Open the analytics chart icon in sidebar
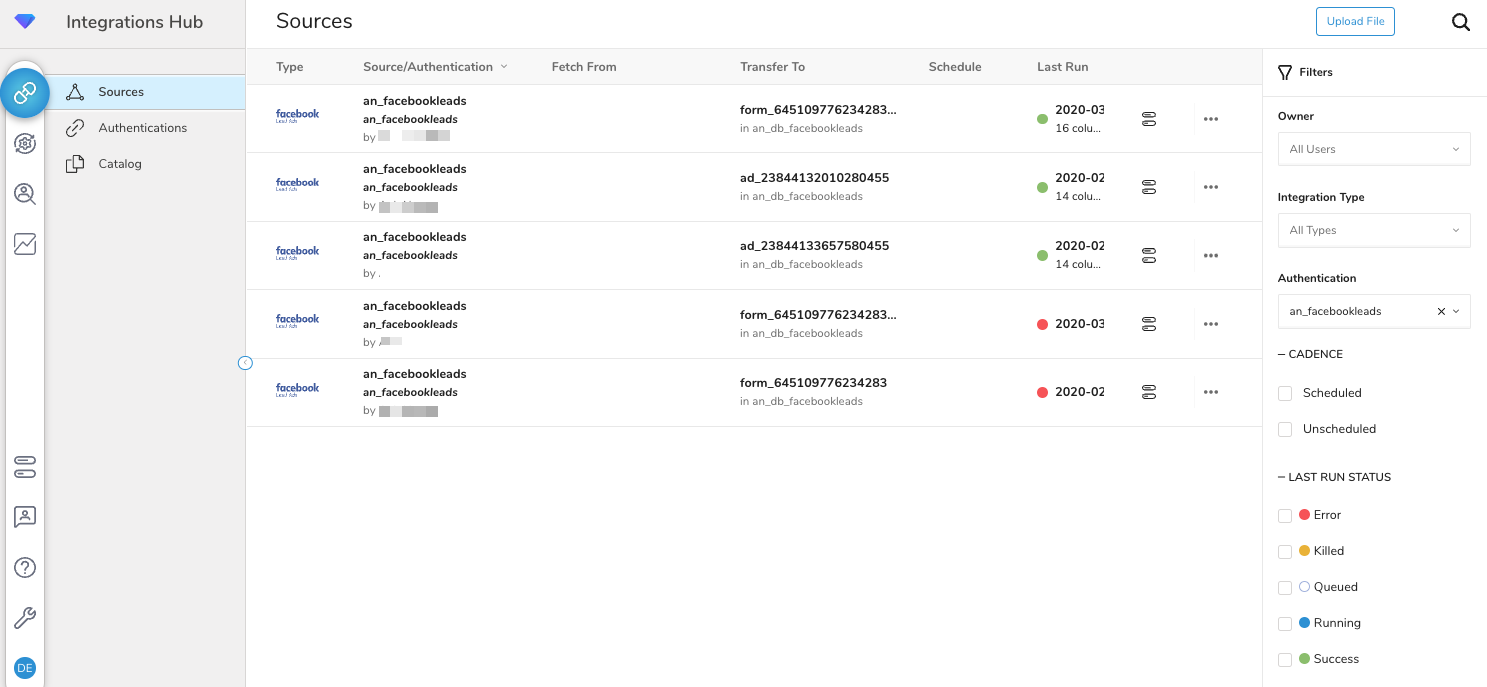 click(x=25, y=243)
